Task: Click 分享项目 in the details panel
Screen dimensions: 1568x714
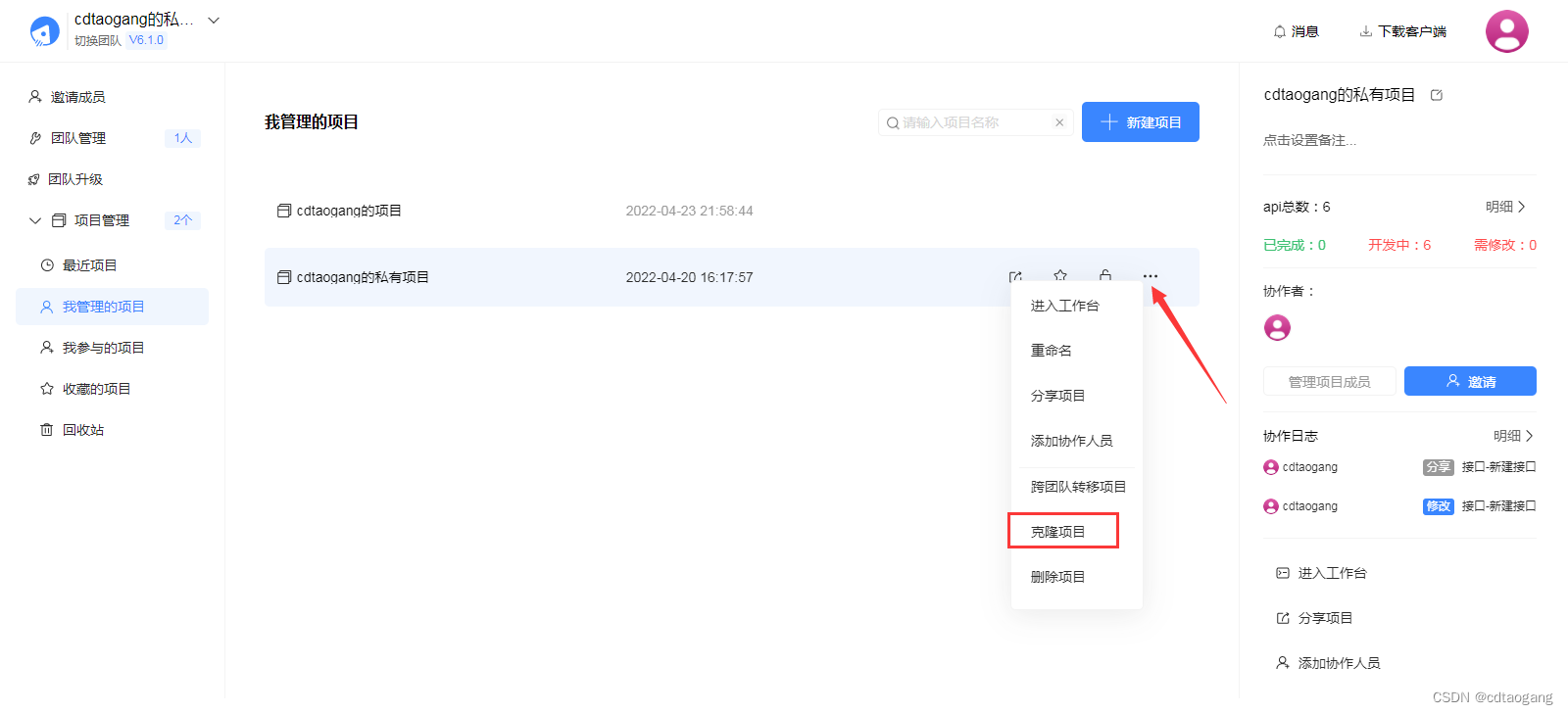Action: (1315, 618)
